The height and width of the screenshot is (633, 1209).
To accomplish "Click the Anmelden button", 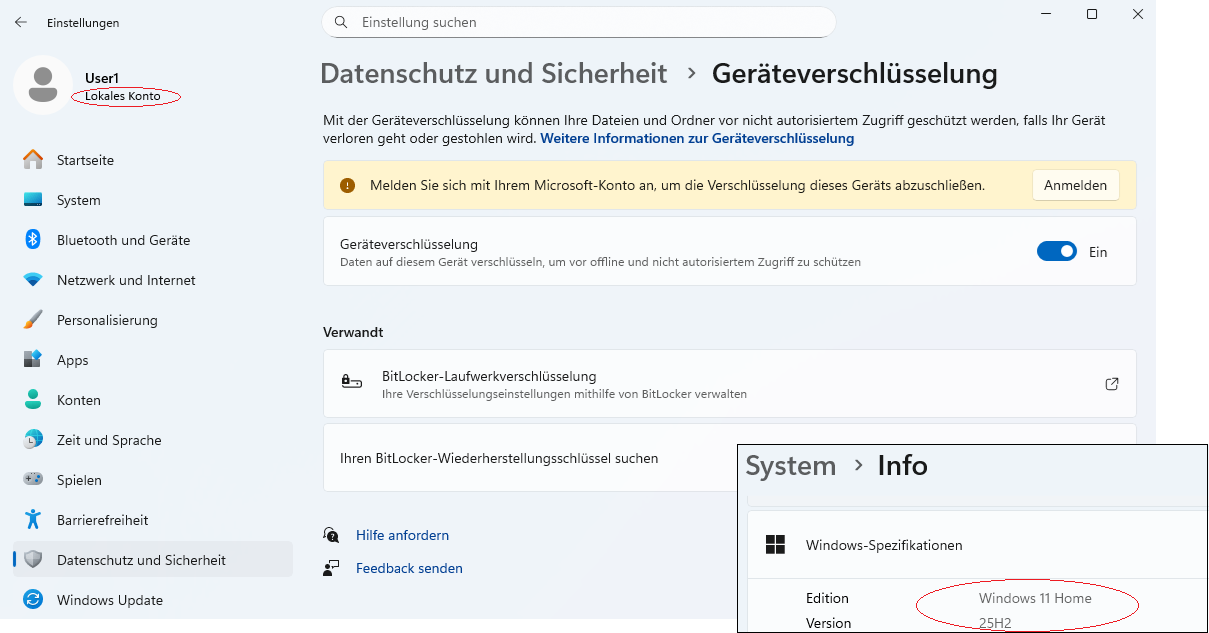I will (x=1075, y=185).
